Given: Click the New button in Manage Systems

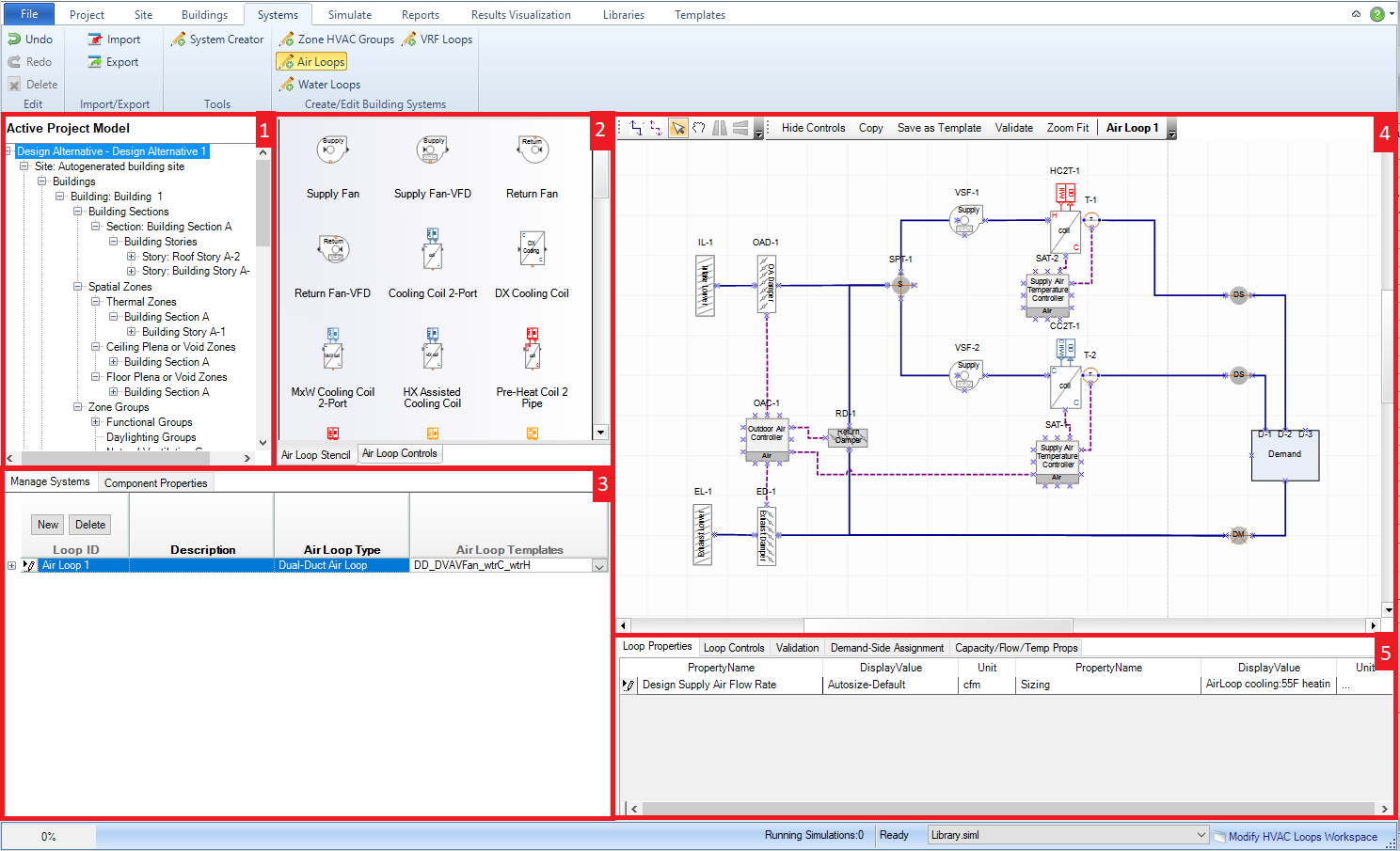Looking at the screenshot, I should point(48,525).
